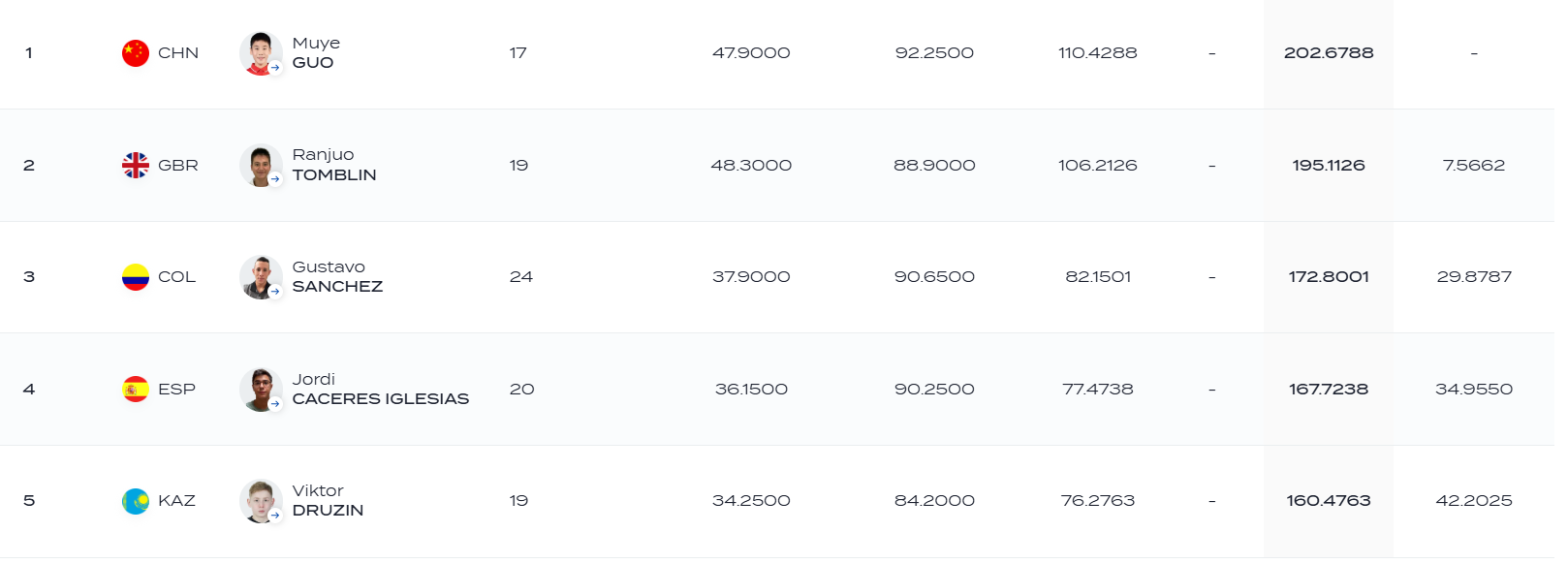Click the Spain flag icon
Image resolution: width=1568 pixels, height=564 pixels.
point(136,390)
